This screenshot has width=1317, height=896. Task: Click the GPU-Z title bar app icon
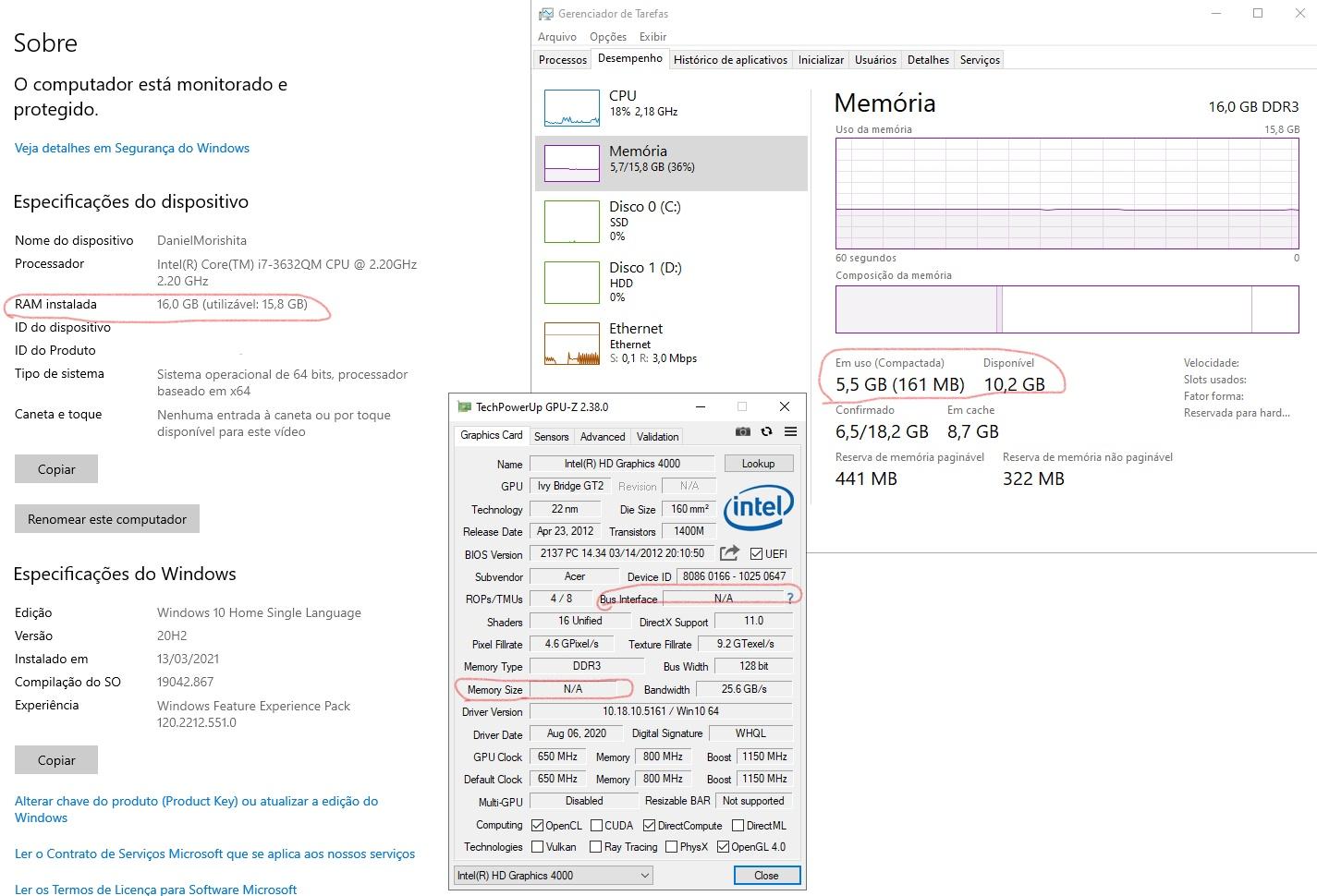(465, 406)
